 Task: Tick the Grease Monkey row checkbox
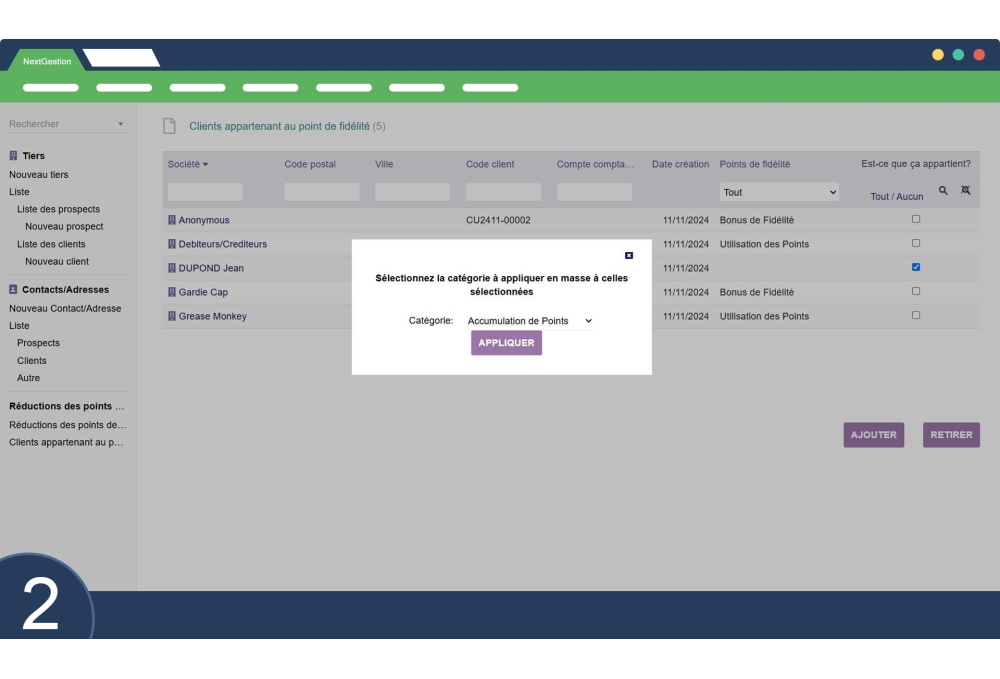pyautogui.click(x=916, y=315)
